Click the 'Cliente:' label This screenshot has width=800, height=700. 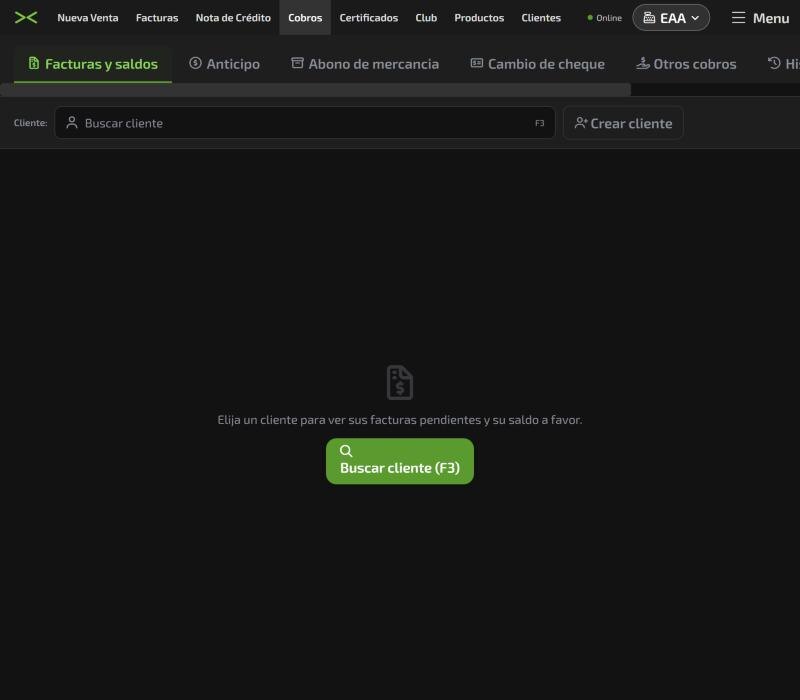click(31, 123)
